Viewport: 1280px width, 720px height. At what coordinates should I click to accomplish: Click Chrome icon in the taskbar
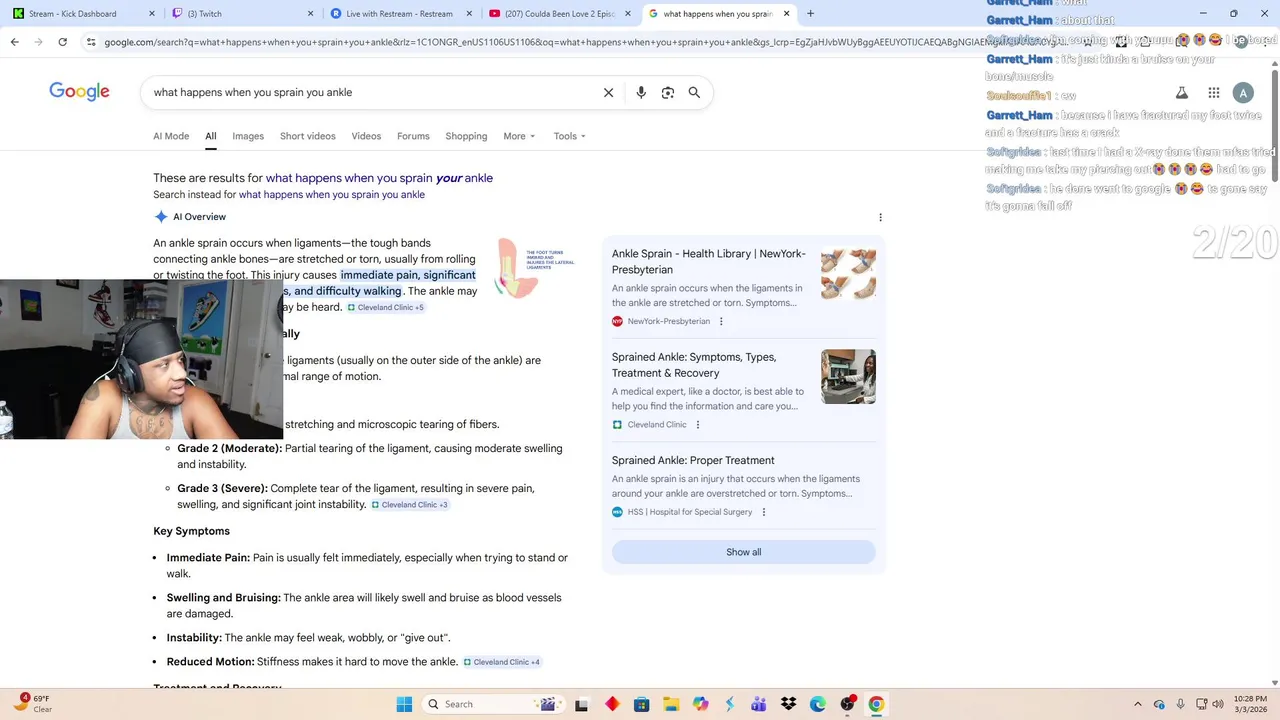point(876,704)
